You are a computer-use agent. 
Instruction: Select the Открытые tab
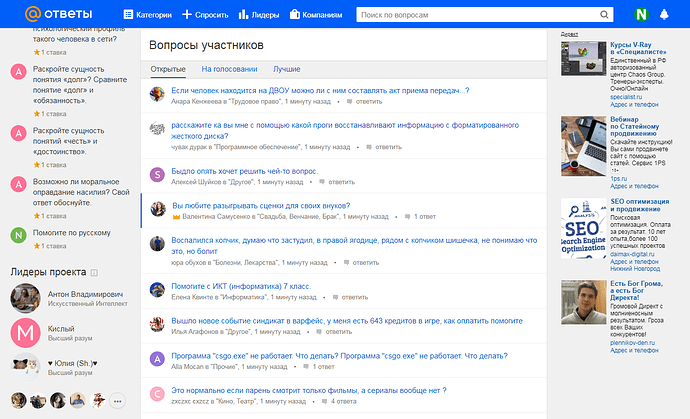(x=167, y=69)
